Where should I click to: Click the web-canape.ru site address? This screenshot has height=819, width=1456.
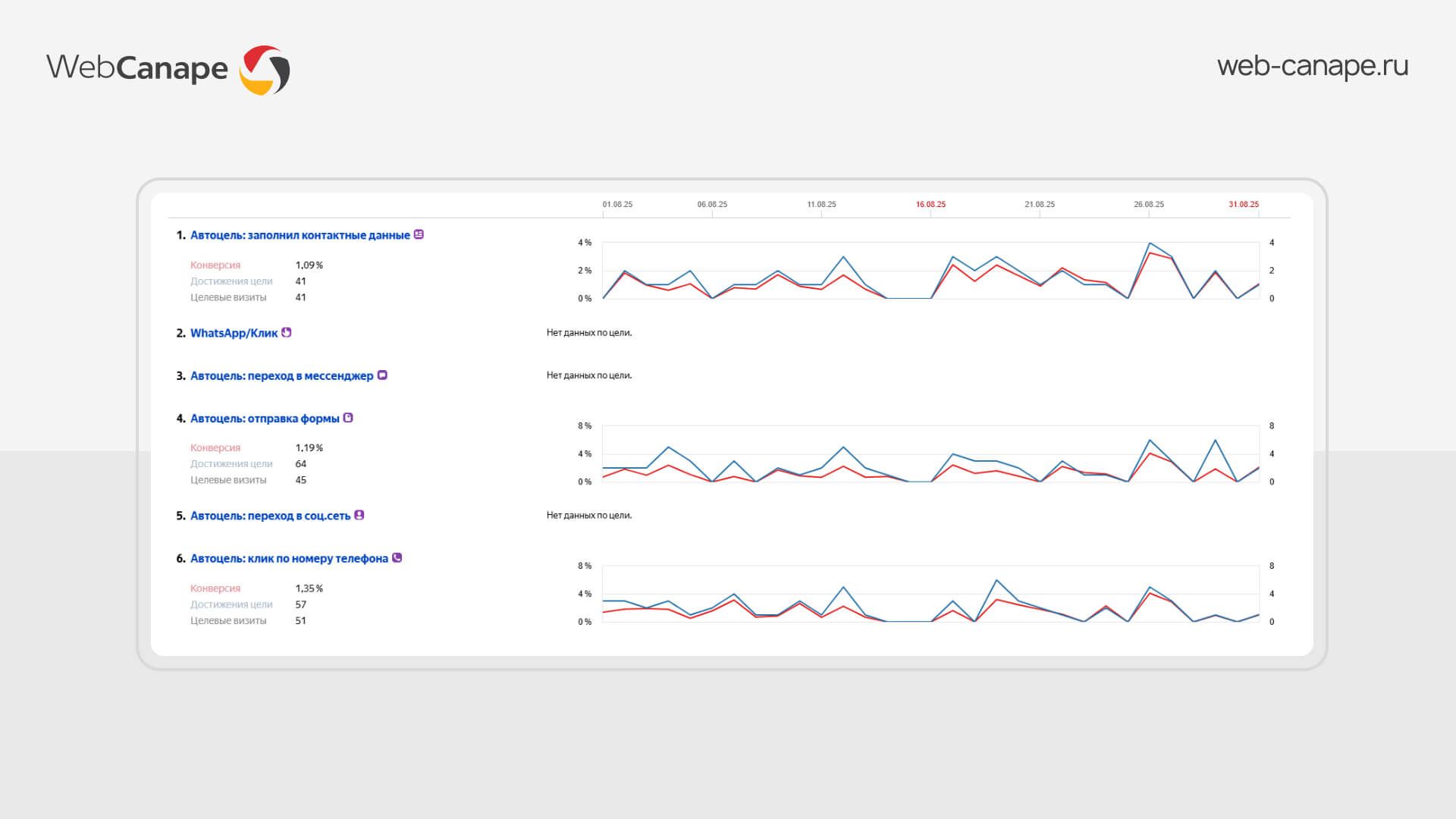pos(1313,66)
